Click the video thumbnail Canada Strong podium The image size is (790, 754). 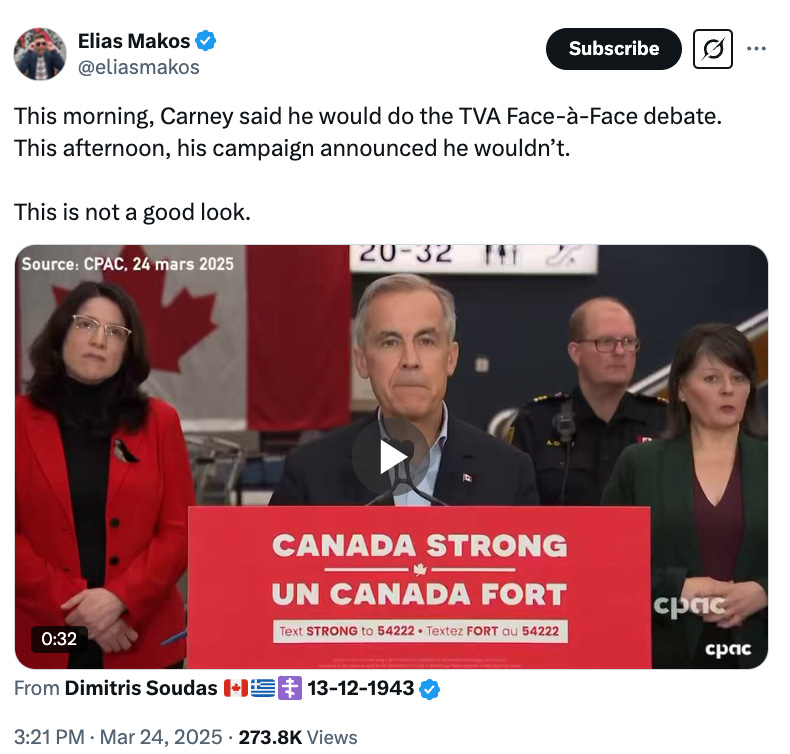point(419,587)
